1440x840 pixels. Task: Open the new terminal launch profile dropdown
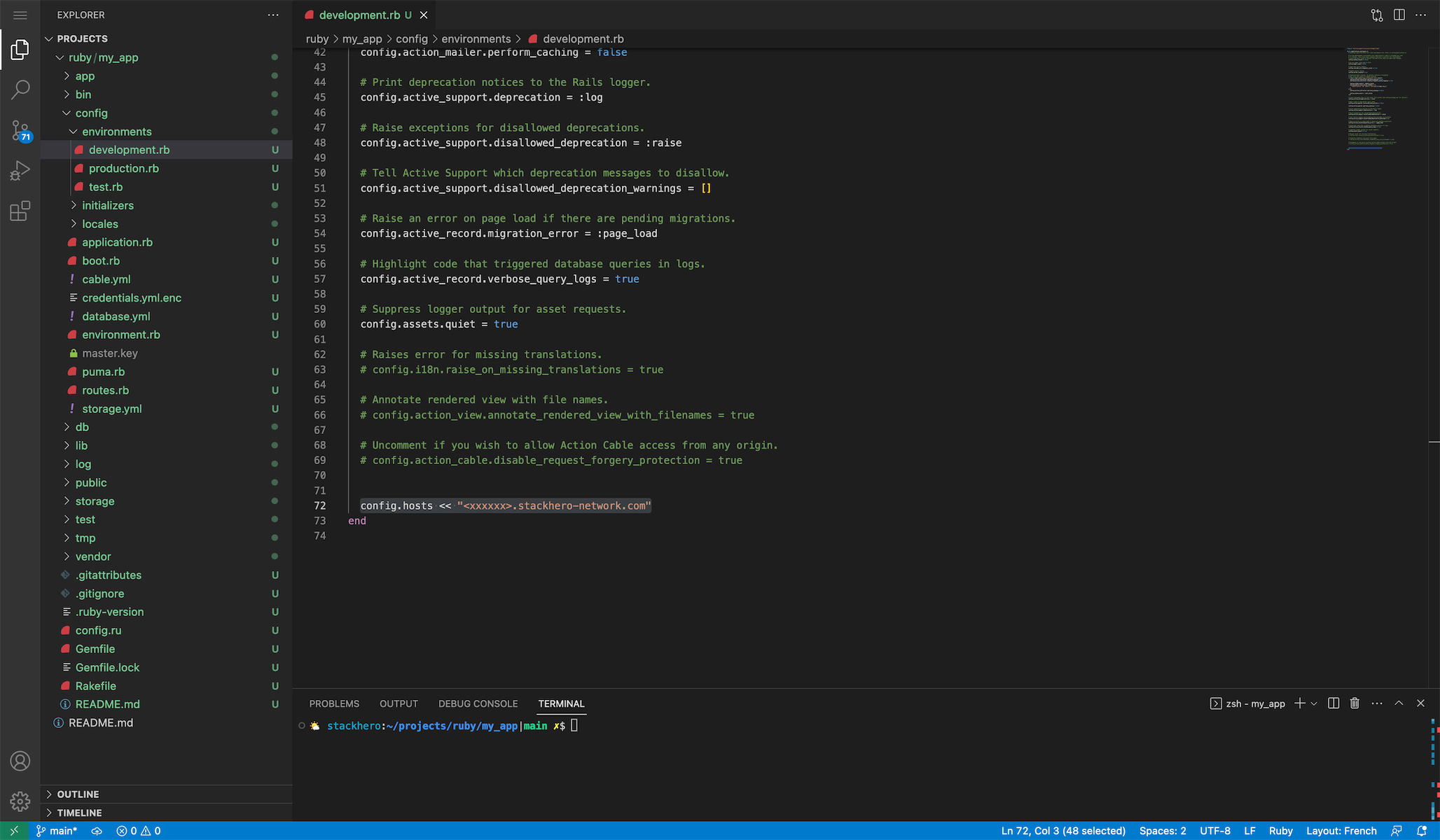pyautogui.click(x=1314, y=703)
